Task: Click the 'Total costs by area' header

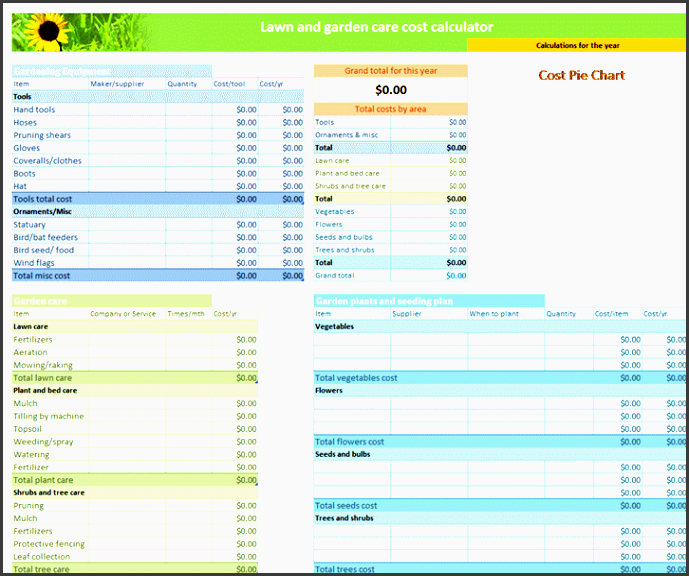Action: pos(390,108)
